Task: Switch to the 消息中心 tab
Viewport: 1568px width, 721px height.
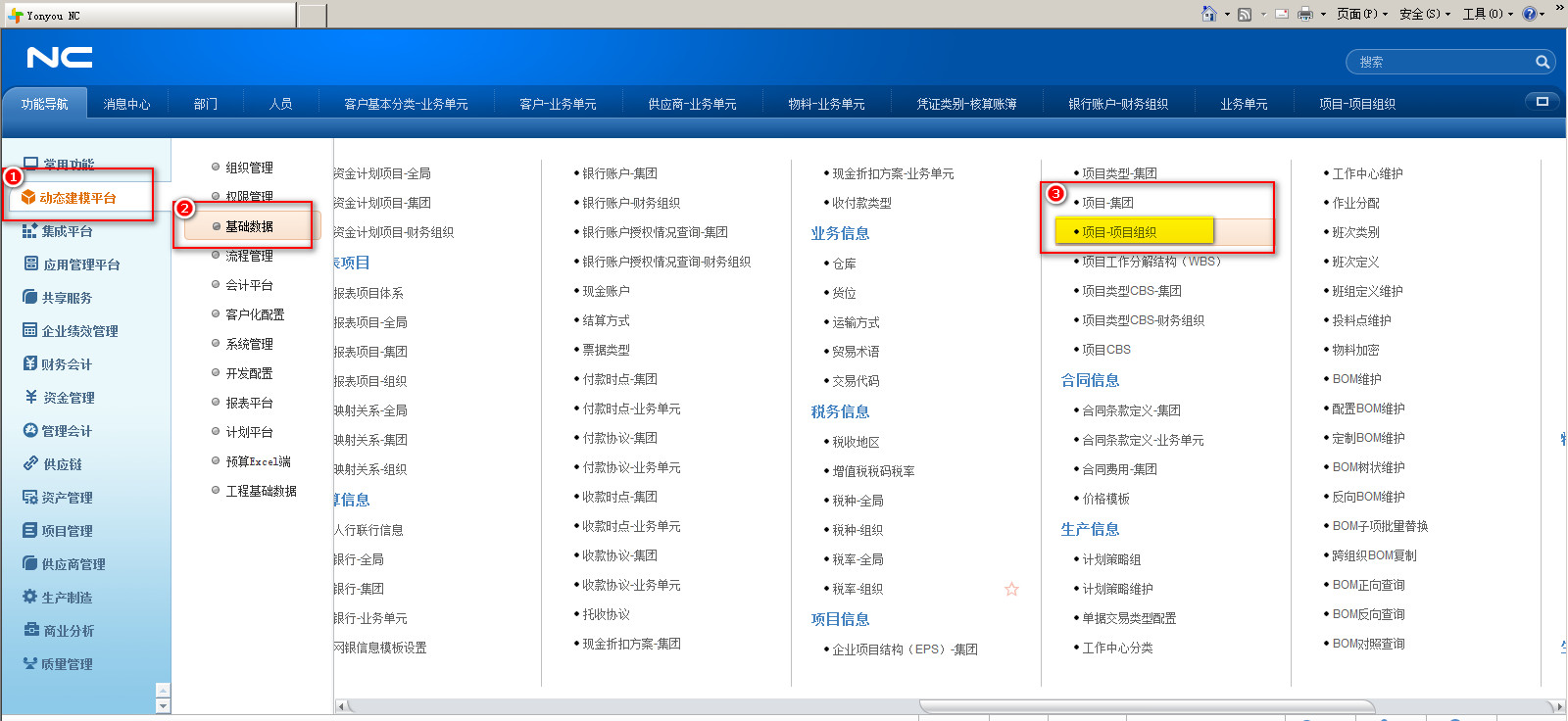Action: tap(126, 104)
